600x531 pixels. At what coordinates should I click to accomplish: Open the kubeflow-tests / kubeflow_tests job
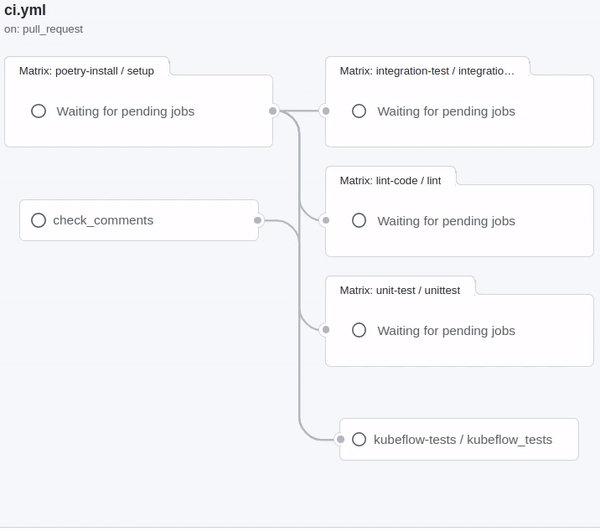click(x=476, y=439)
